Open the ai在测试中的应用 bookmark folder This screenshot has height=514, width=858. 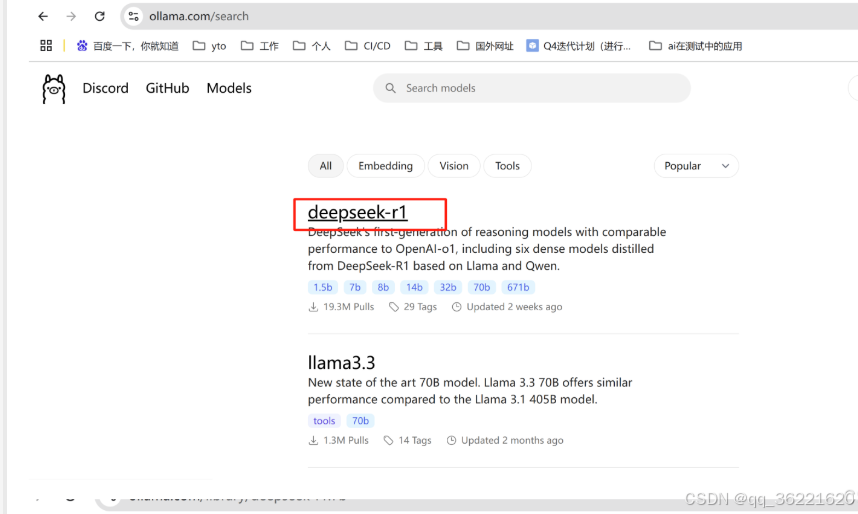(x=695, y=46)
